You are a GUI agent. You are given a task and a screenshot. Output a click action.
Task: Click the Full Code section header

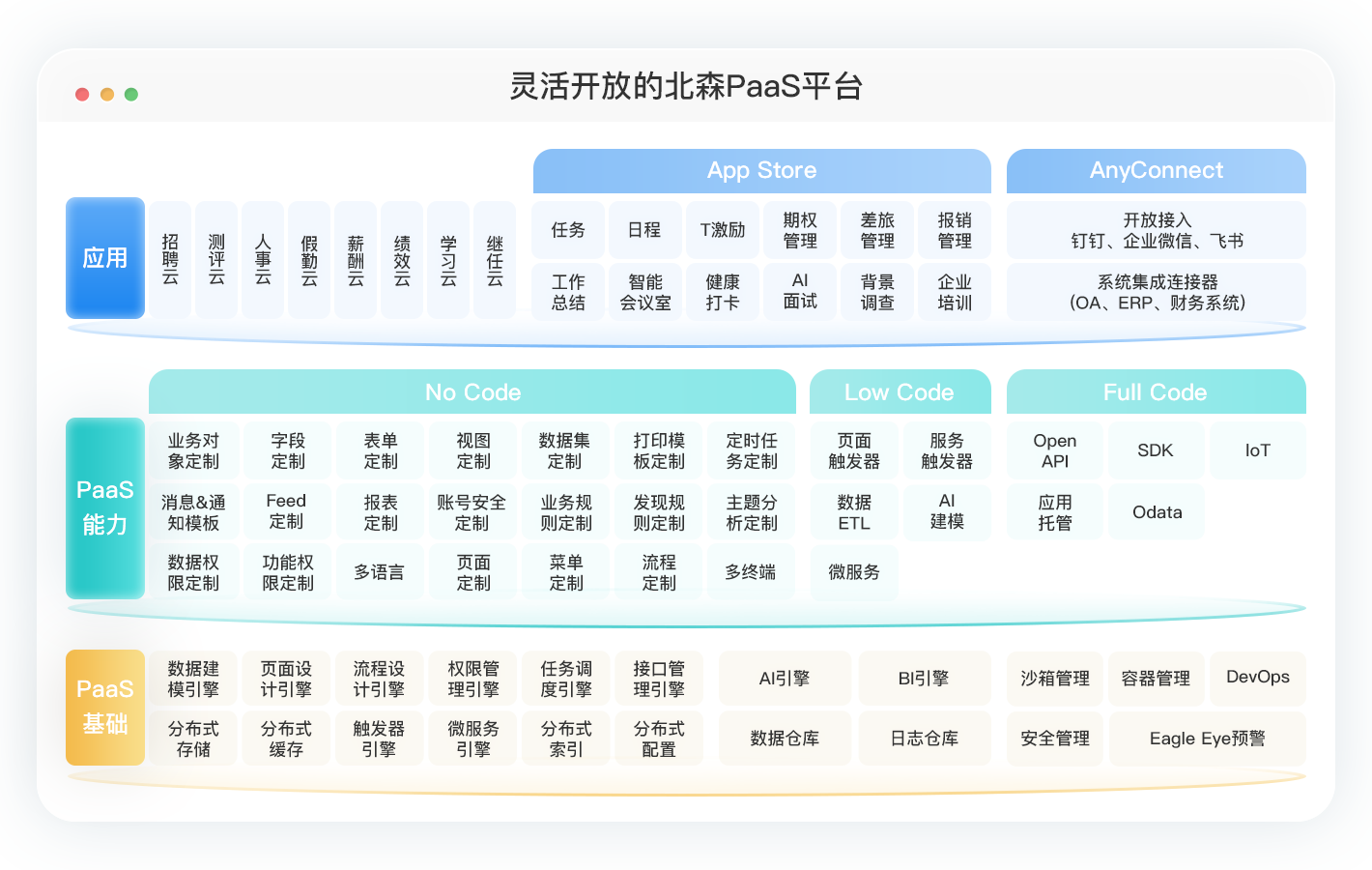(x=1156, y=392)
